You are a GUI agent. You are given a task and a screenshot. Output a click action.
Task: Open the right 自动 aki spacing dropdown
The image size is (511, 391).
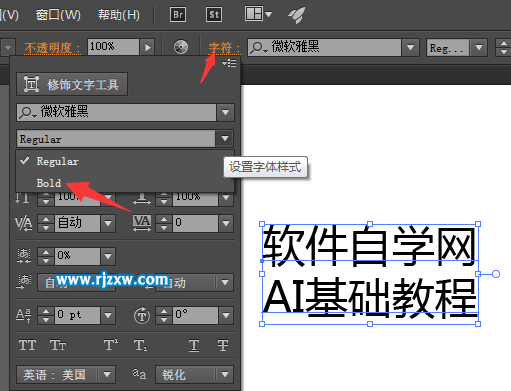click(225, 283)
